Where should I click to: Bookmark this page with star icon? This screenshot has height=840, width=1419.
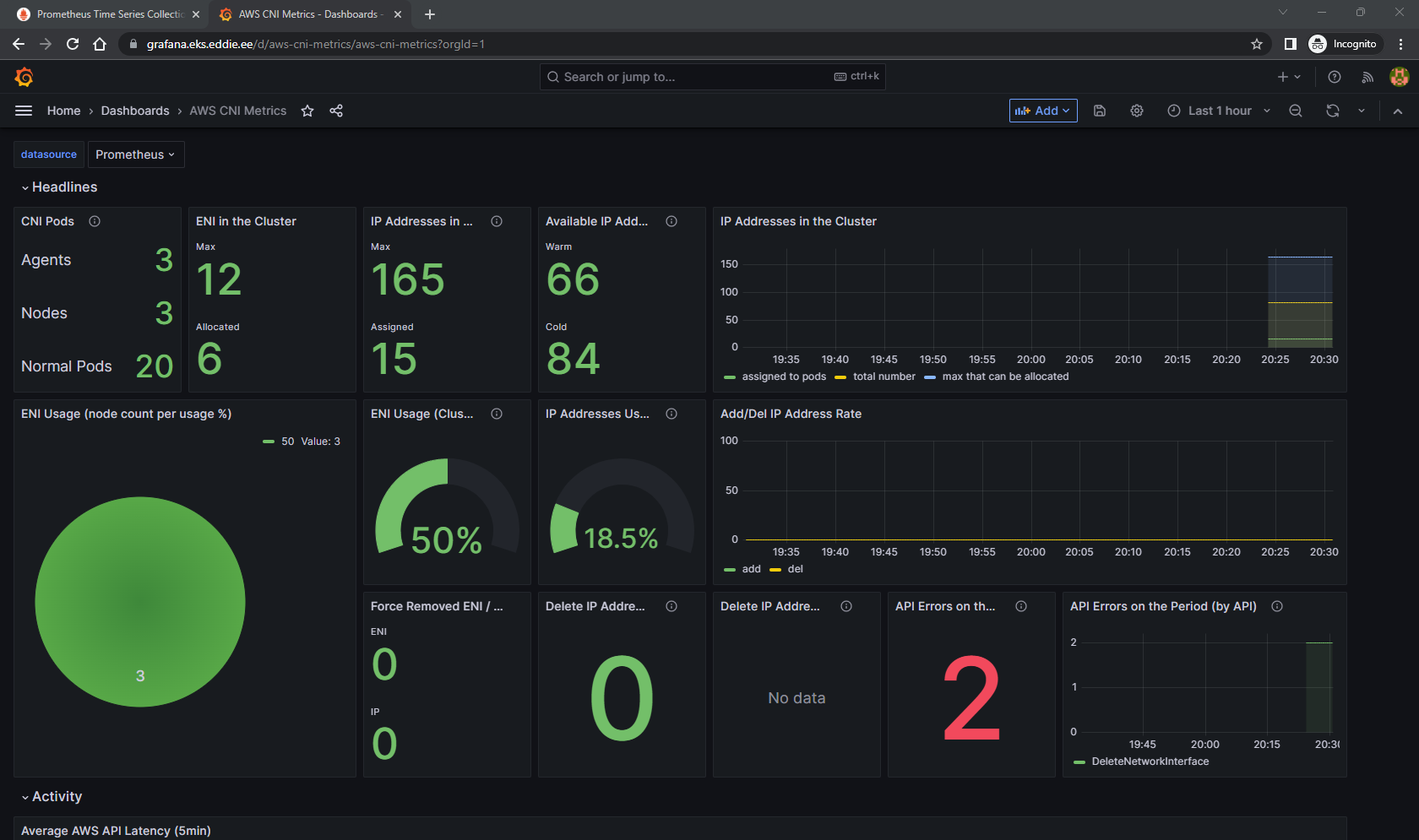coord(1257,44)
